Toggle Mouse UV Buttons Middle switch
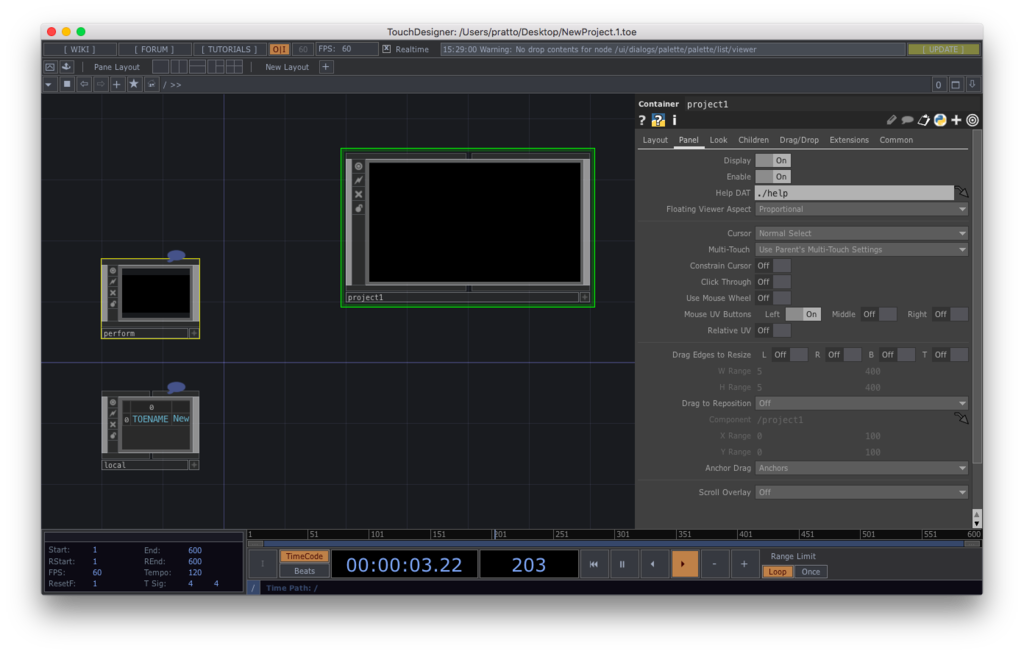Screen dimensions: 1024x654 pyautogui.click(x=879, y=314)
